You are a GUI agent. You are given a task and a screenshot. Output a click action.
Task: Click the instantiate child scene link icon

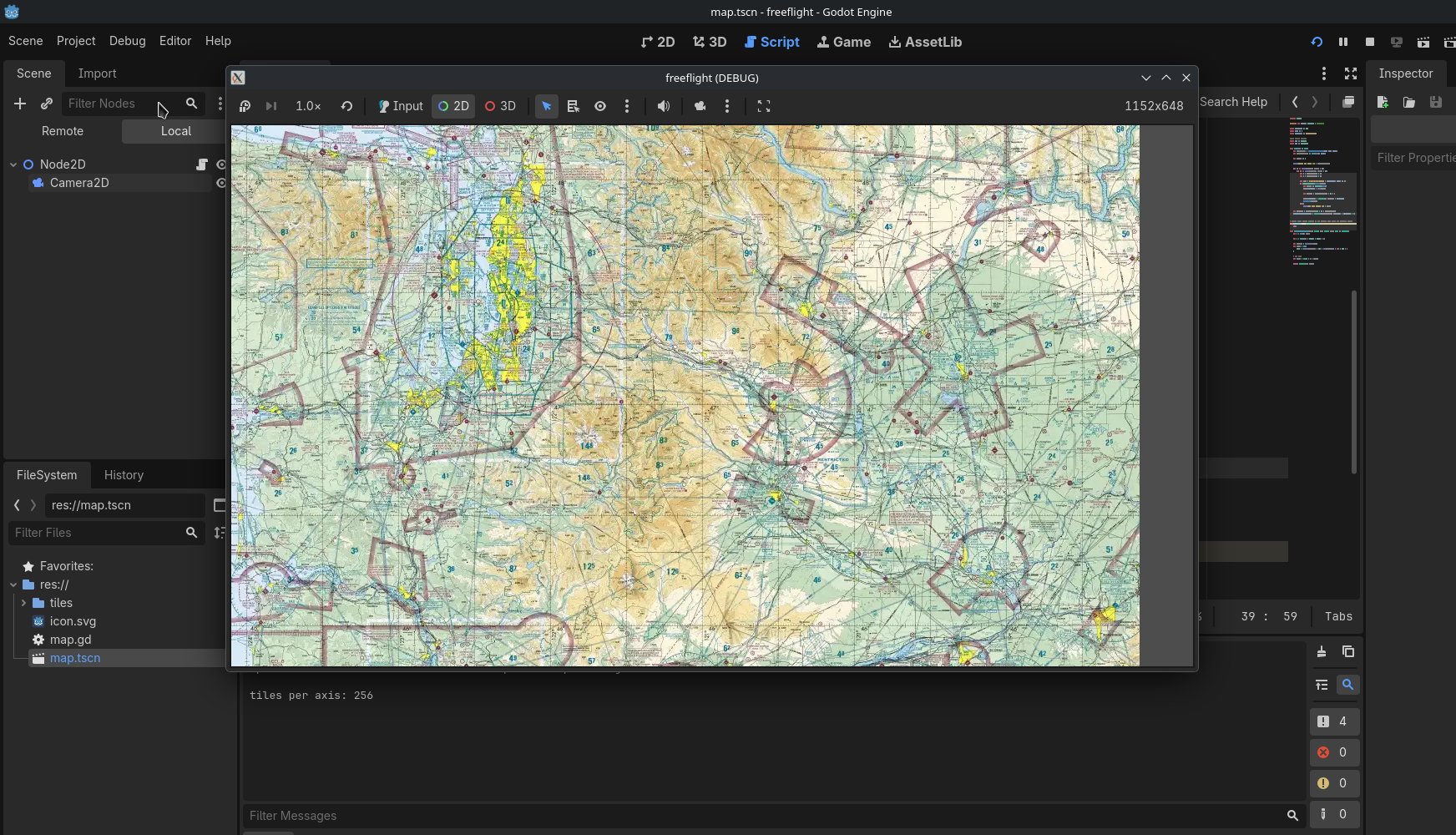(x=47, y=104)
